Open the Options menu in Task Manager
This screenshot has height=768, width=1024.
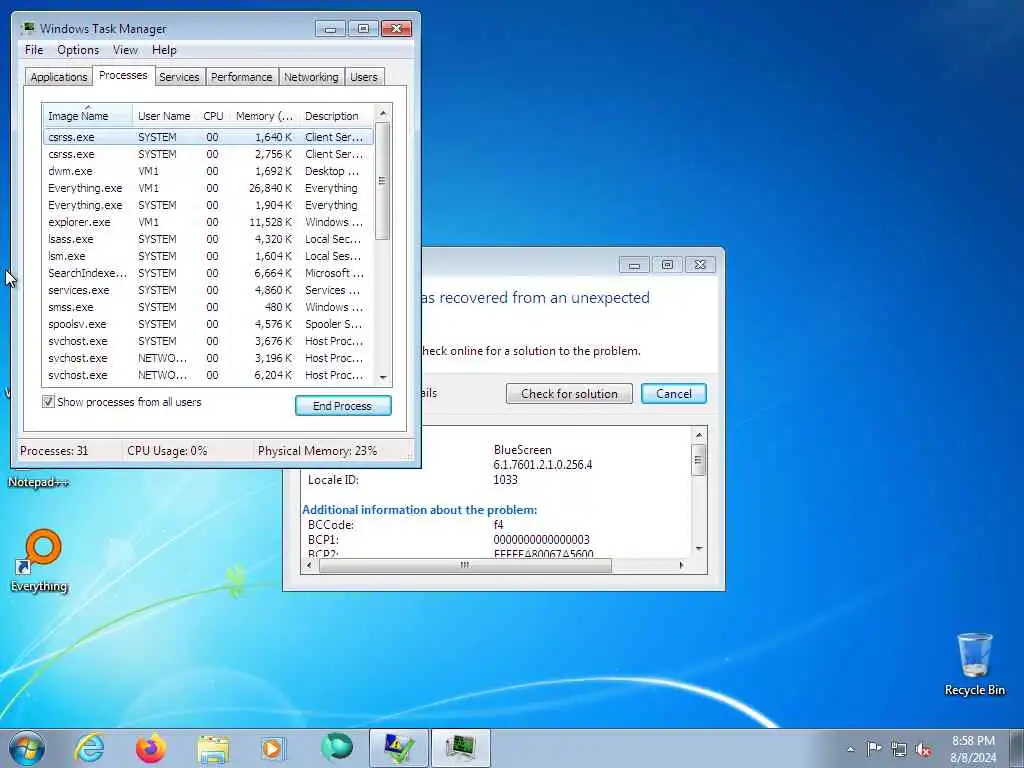[x=78, y=50]
